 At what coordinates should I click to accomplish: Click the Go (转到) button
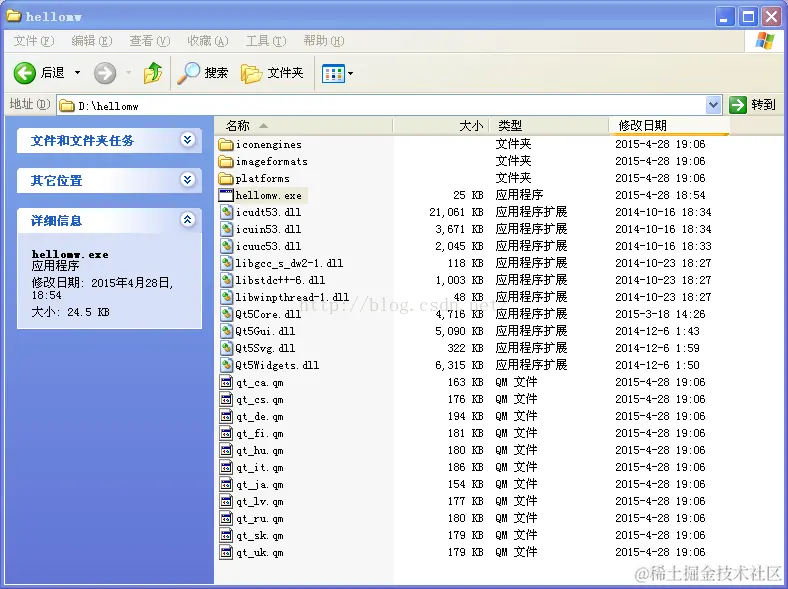coord(752,105)
